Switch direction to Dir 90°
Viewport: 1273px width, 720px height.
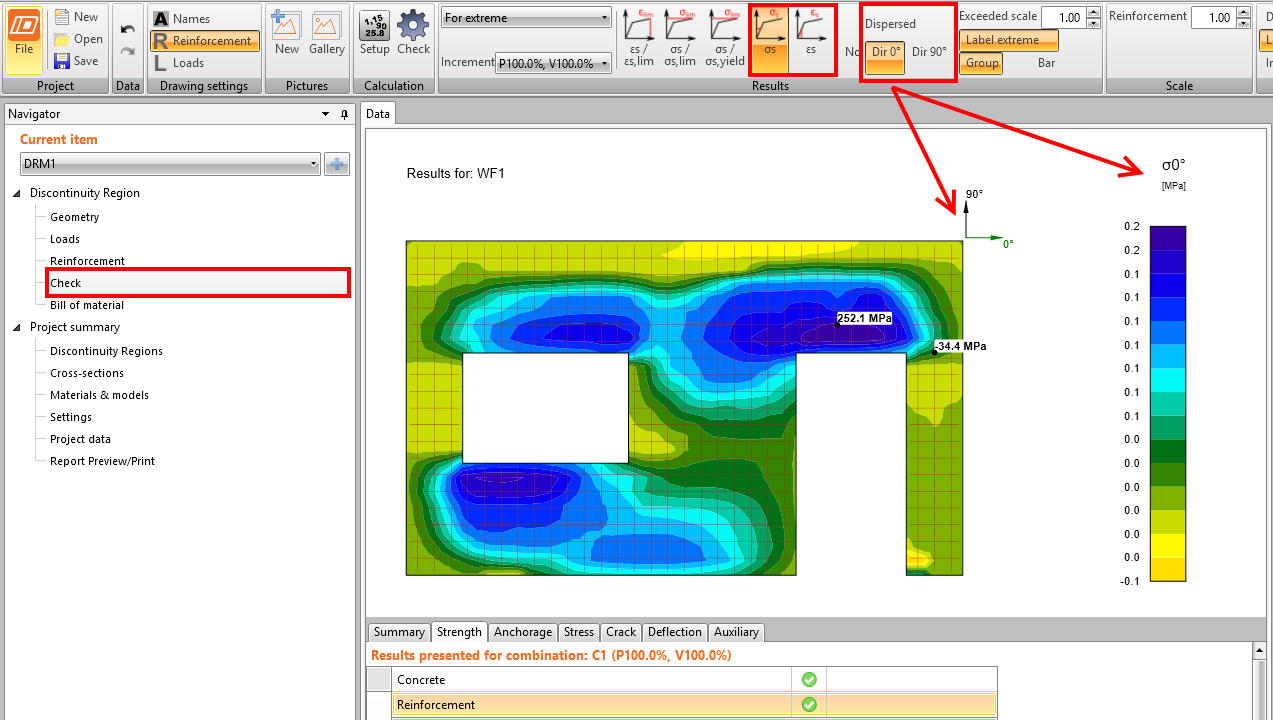pos(929,52)
